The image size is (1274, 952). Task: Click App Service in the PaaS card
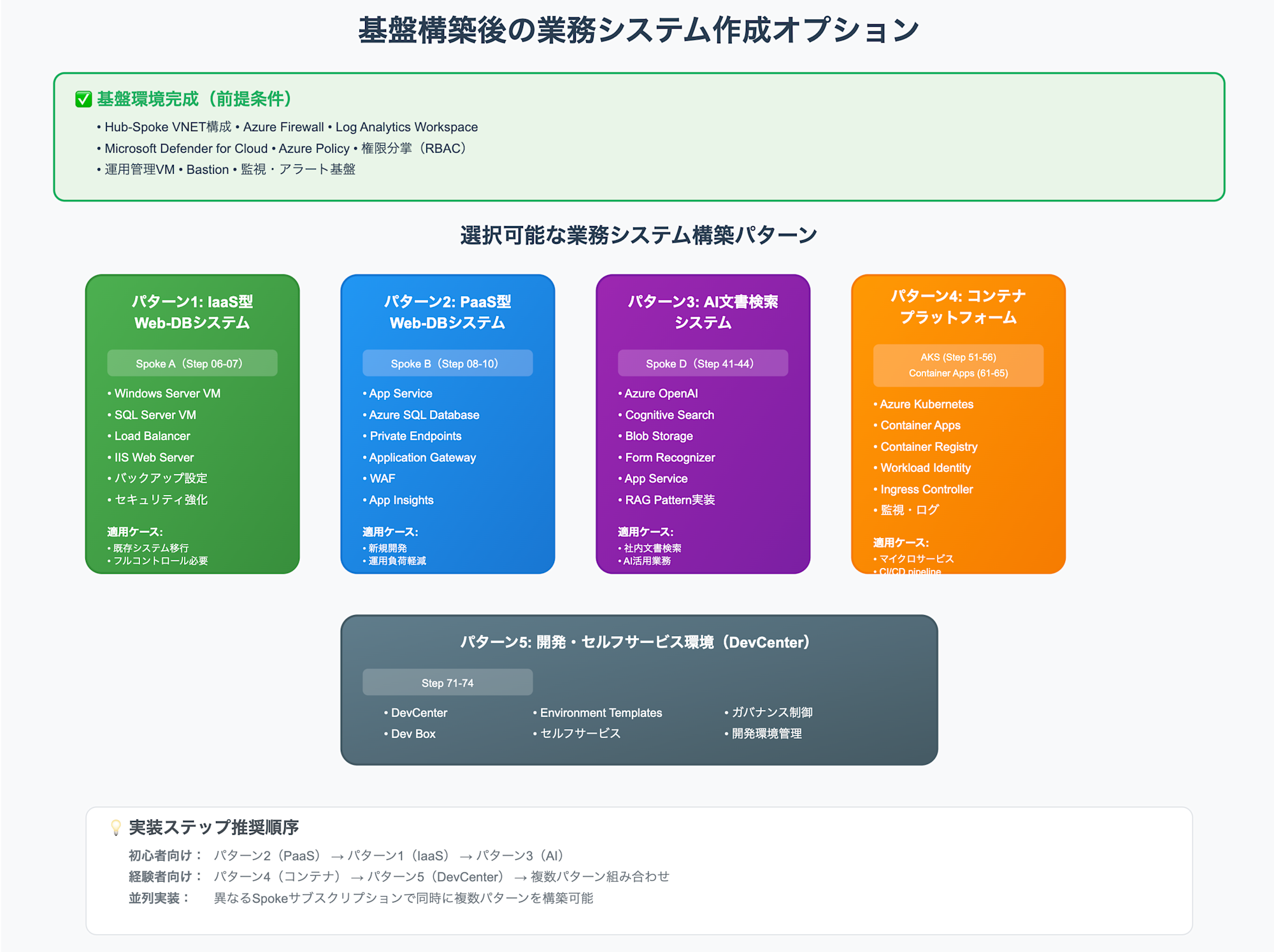[x=397, y=394]
